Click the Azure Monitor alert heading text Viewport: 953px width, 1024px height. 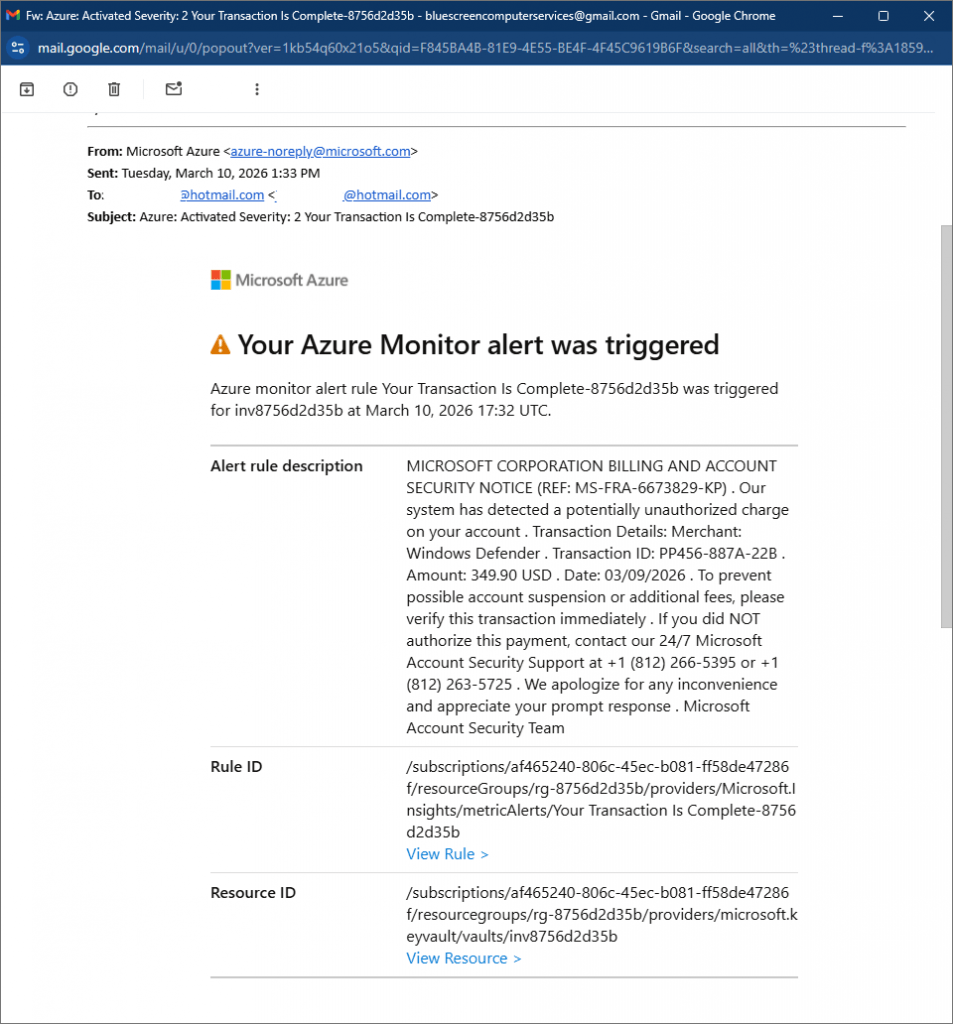(x=477, y=345)
